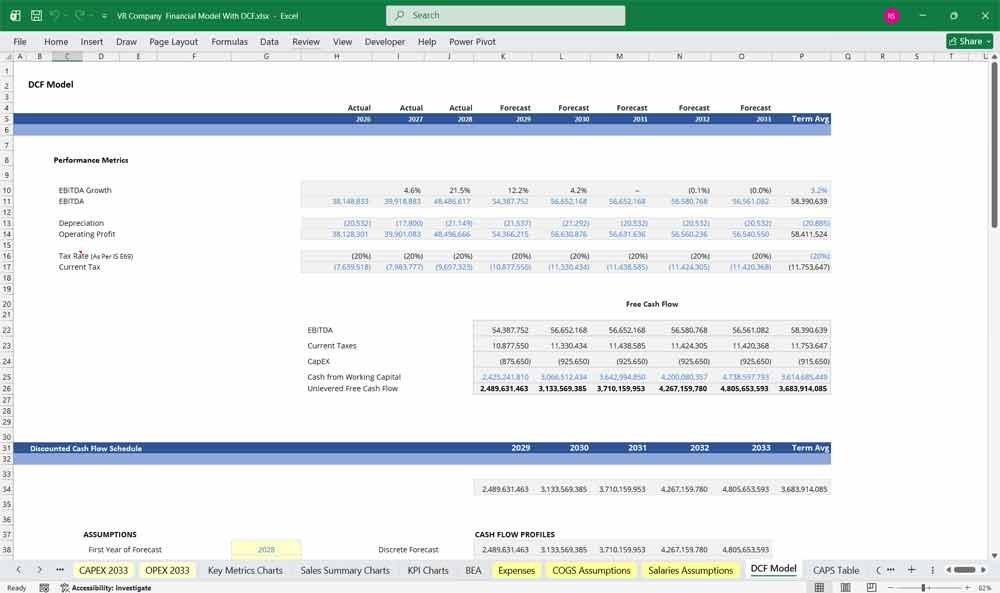
Task: Switch to the Insert ribbon tab
Action: pos(92,41)
